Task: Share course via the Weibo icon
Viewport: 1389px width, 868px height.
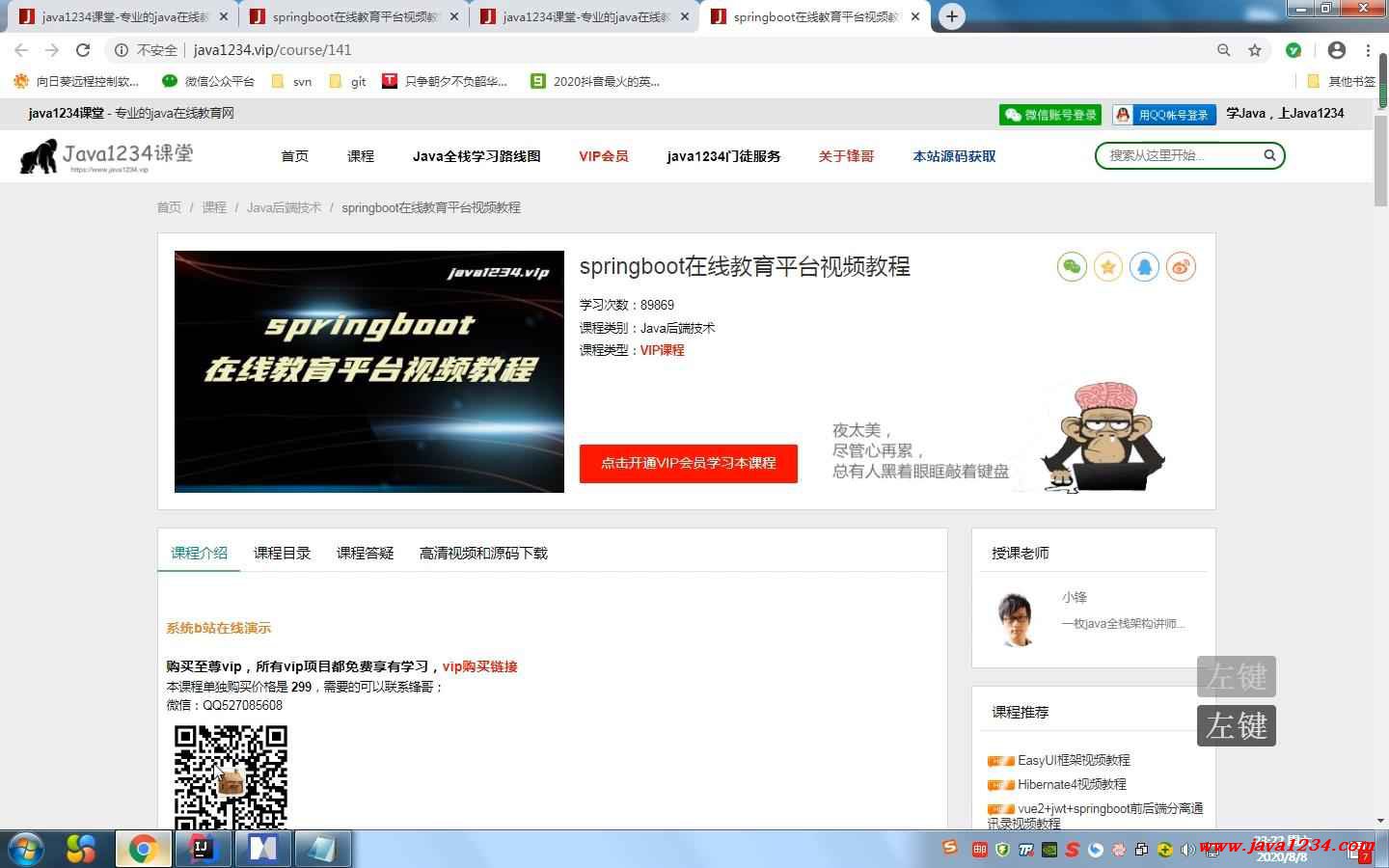Action: 1181,267
